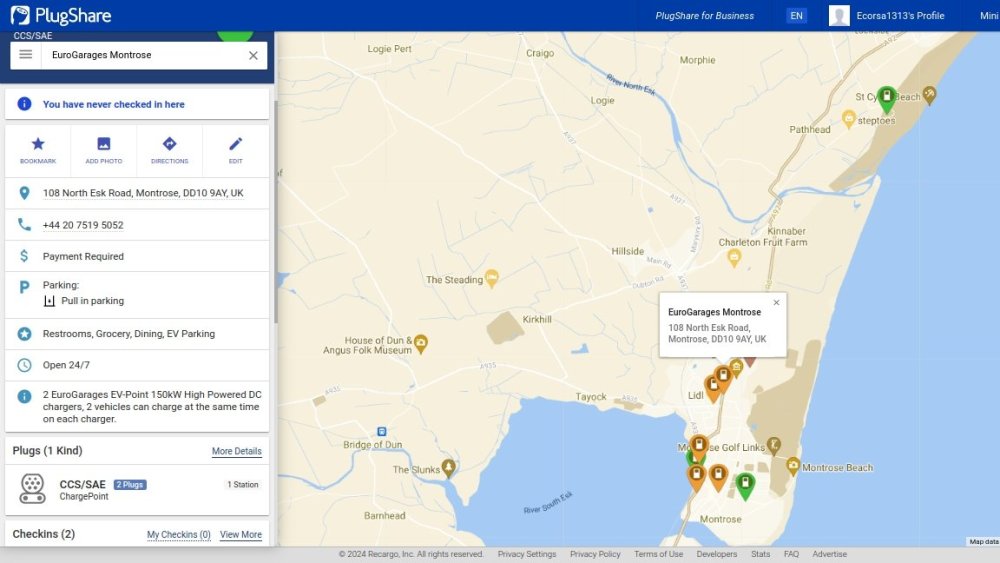Click the steptoes map marker
Viewport: 1000px width, 563px height.
pos(848,119)
